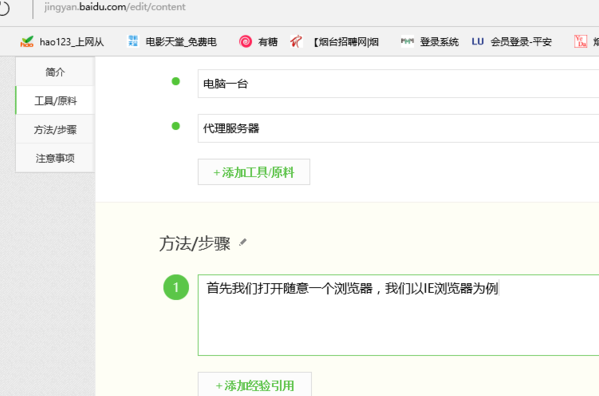Switch to 简介 sidebar section
599x396 pixels.
point(55,72)
